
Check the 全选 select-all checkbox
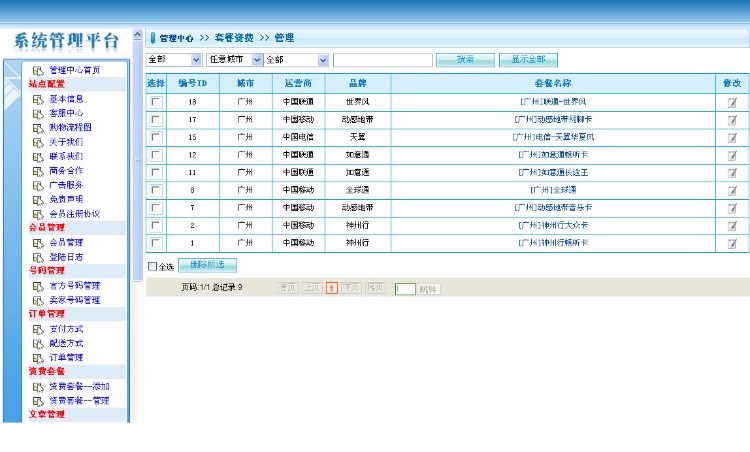[153, 266]
